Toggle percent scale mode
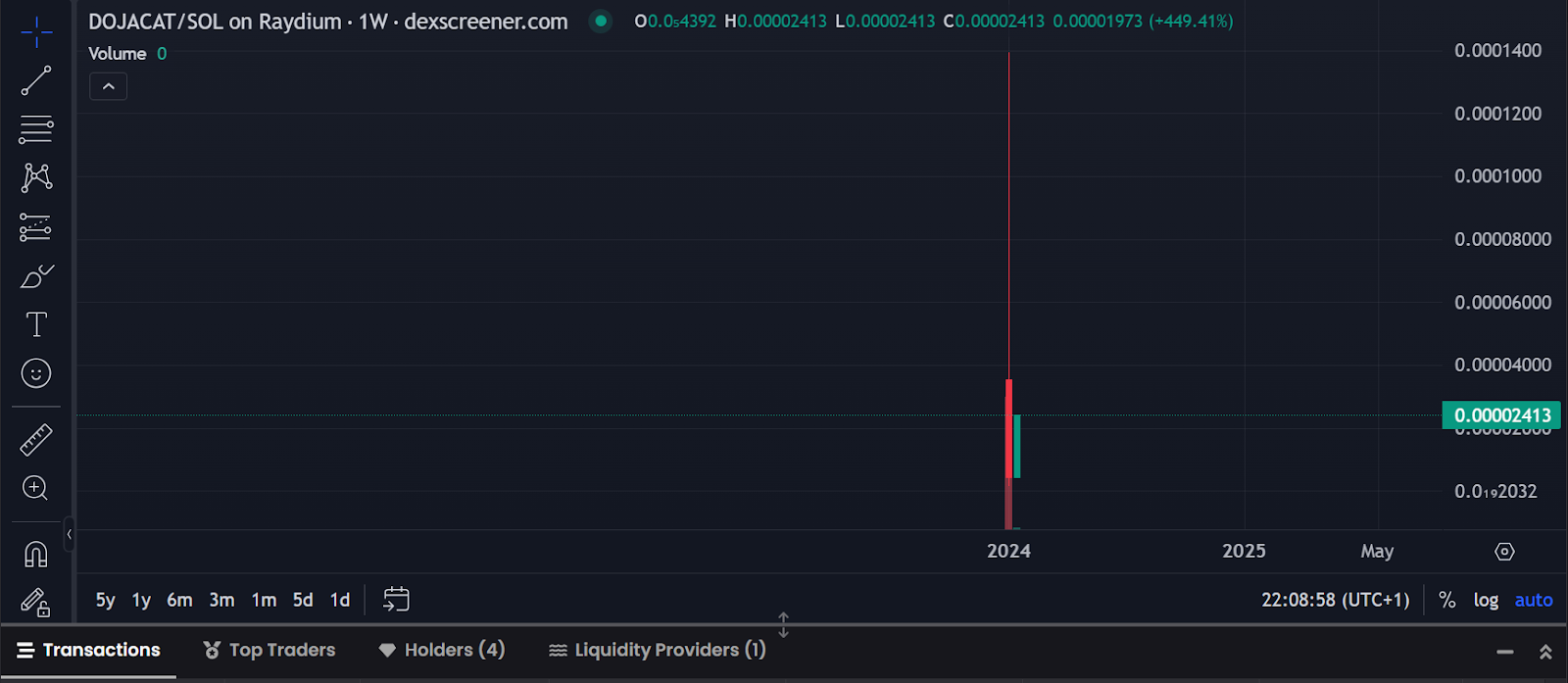Image resolution: width=1568 pixels, height=683 pixels. click(1446, 600)
